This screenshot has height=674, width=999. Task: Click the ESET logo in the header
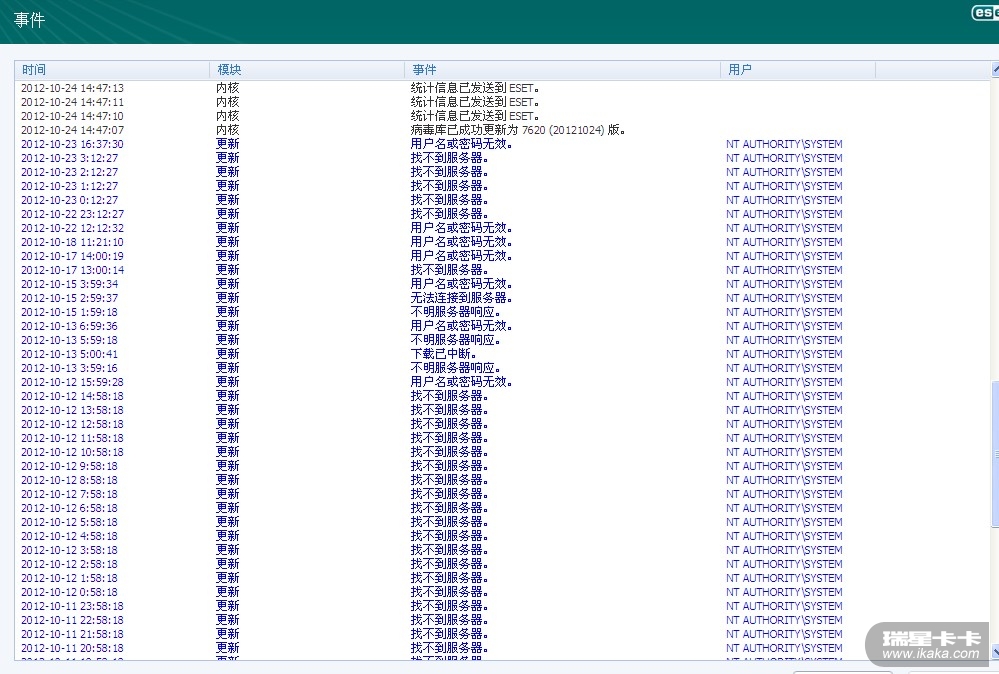coord(984,13)
